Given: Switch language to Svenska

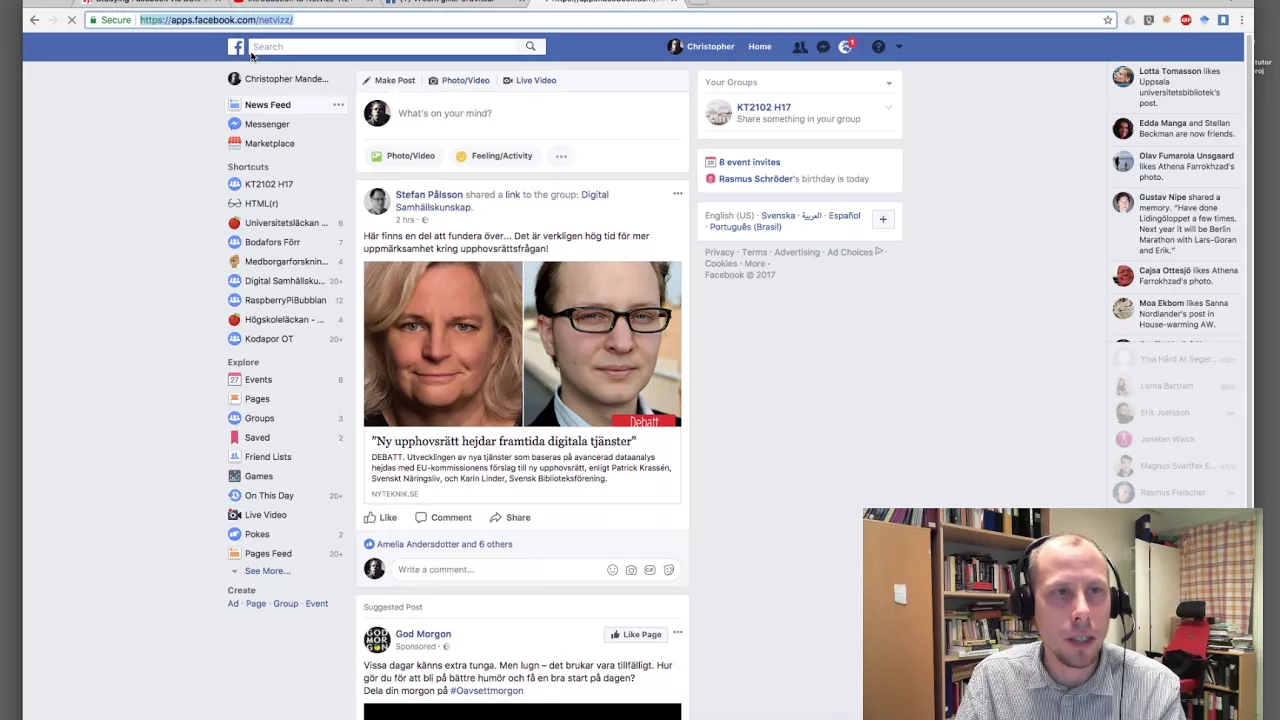Looking at the screenshot, I should [x=778, y=216].
